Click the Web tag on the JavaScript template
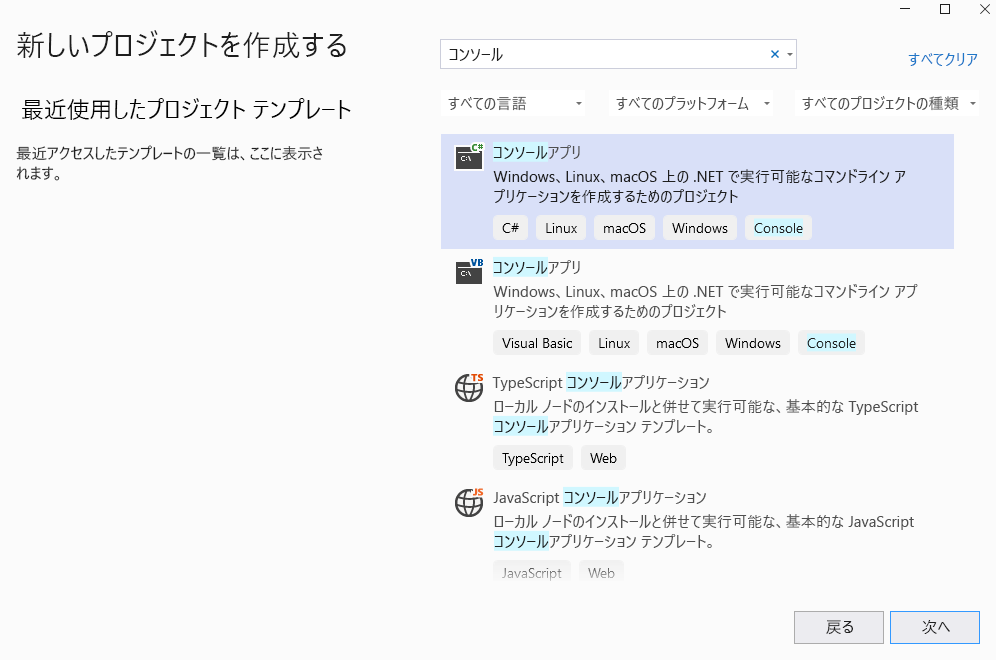Screen dimensions: 996x660 [x=601, y=572]
